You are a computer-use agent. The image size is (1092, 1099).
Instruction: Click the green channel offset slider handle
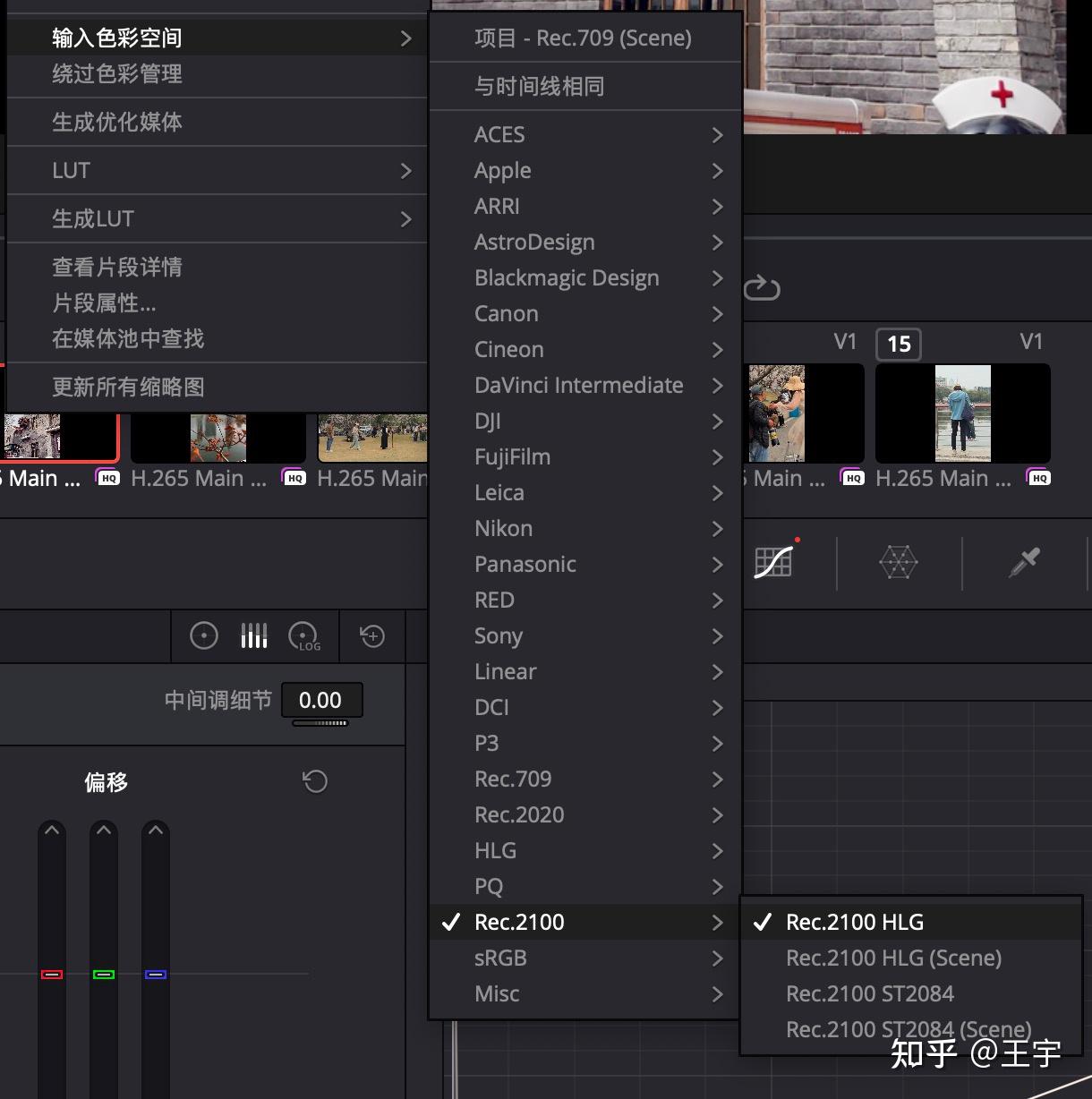tap(104, 975)
